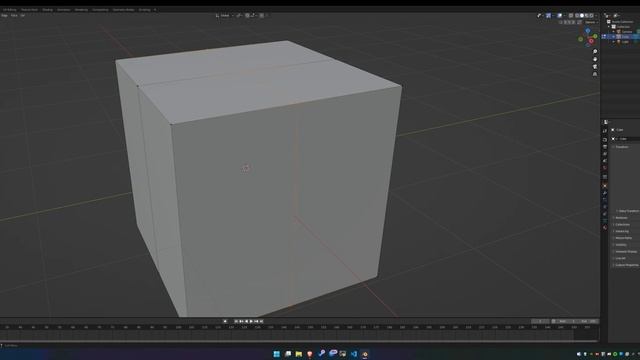This screenshot has width=640, height=360.
Task: Open the Modifiers wrench properties tab
Action: 605,192
